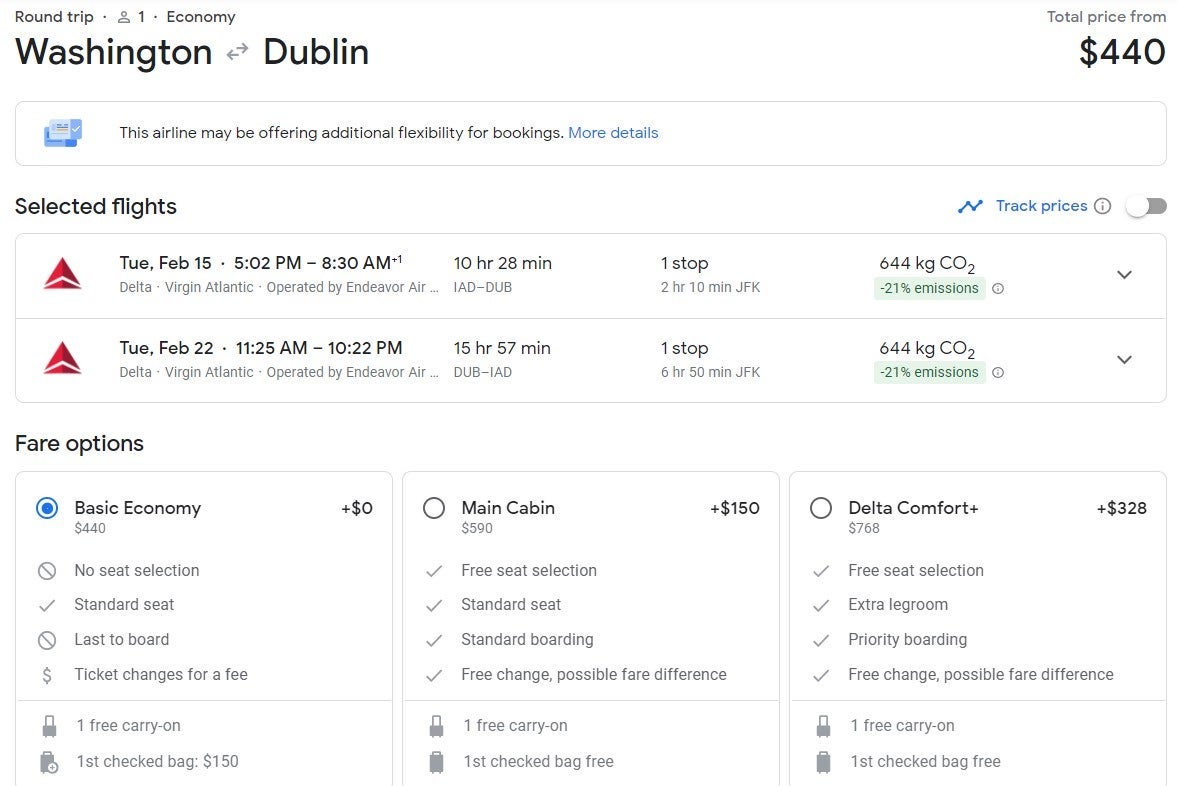Expand the Tue, Feb 15 flight details
The width and height of the screenshot is (1177, 786).
tap(1124, 275)
